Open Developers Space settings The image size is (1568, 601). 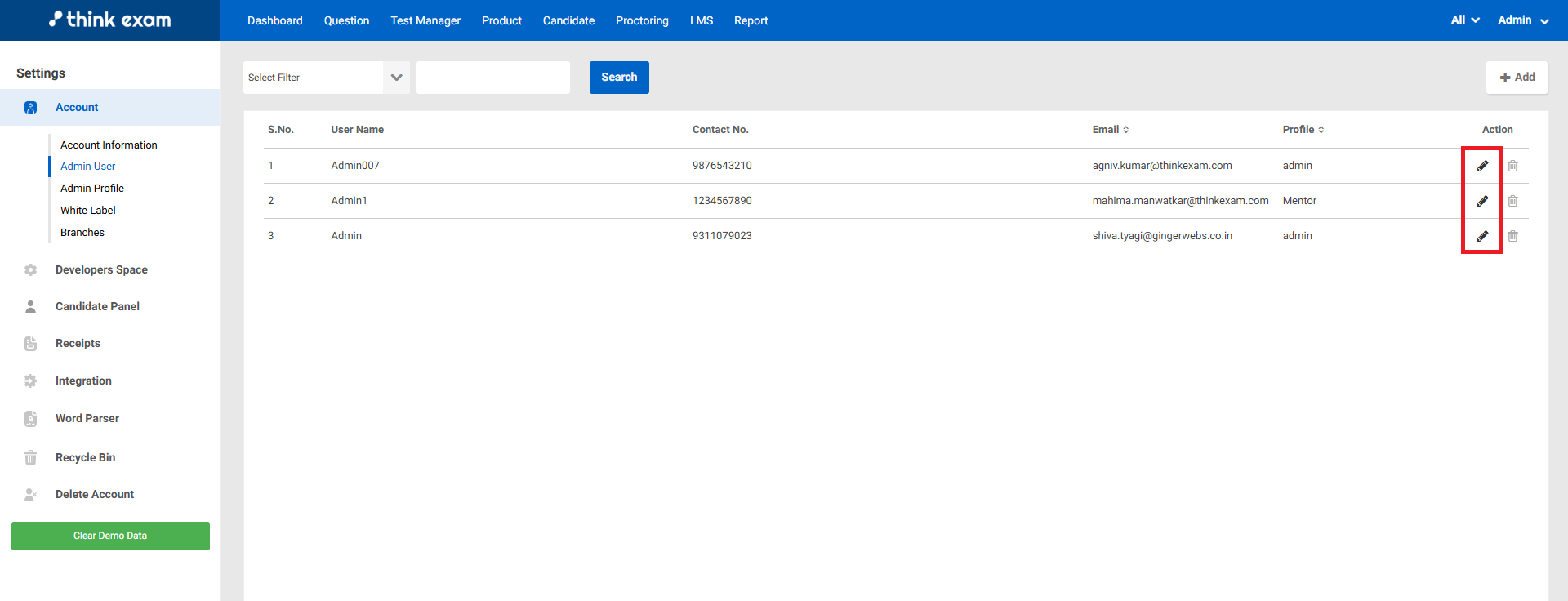101,269
